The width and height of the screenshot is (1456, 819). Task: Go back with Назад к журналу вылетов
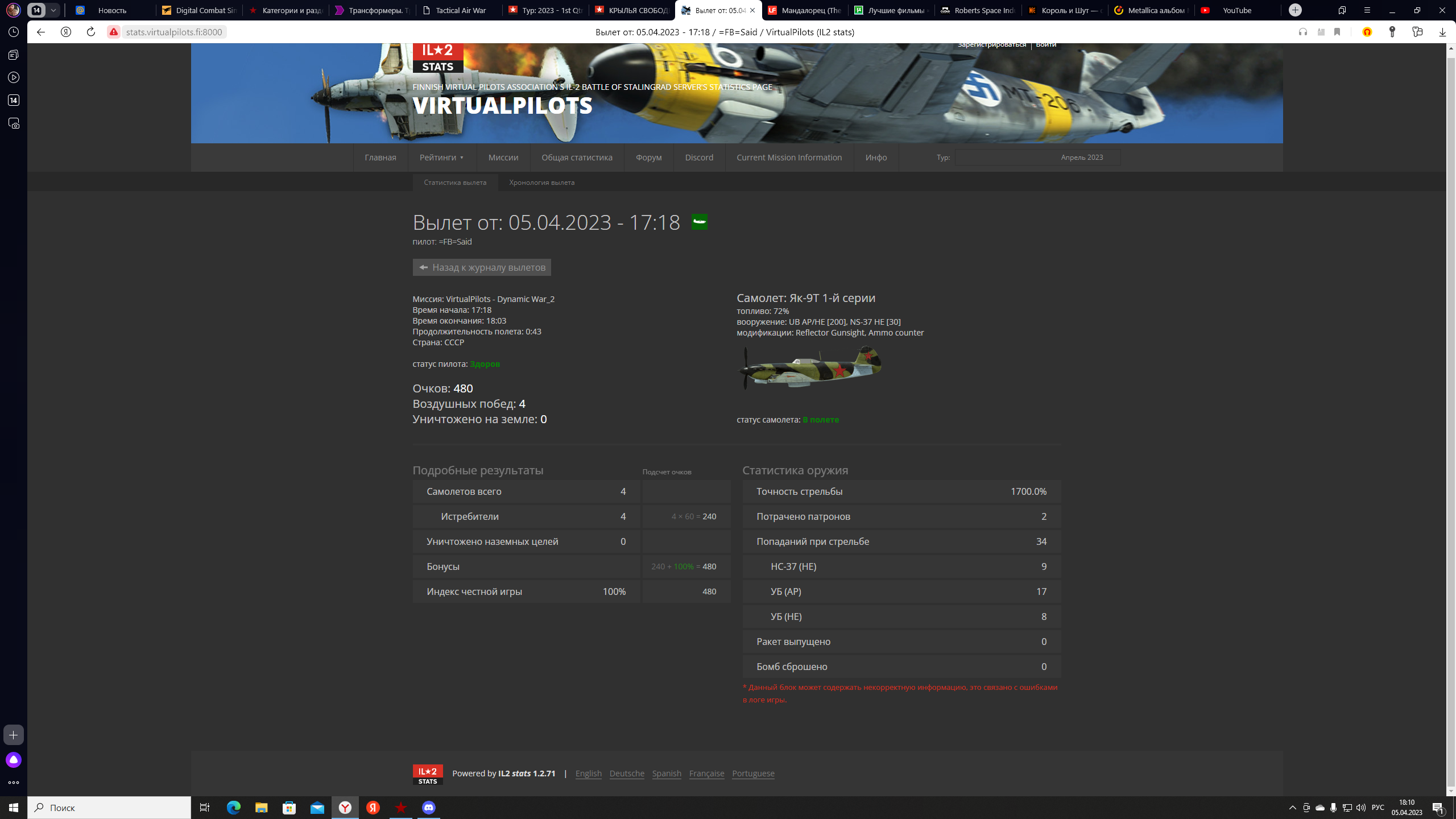pyautogui.click(x=482, y=267)
